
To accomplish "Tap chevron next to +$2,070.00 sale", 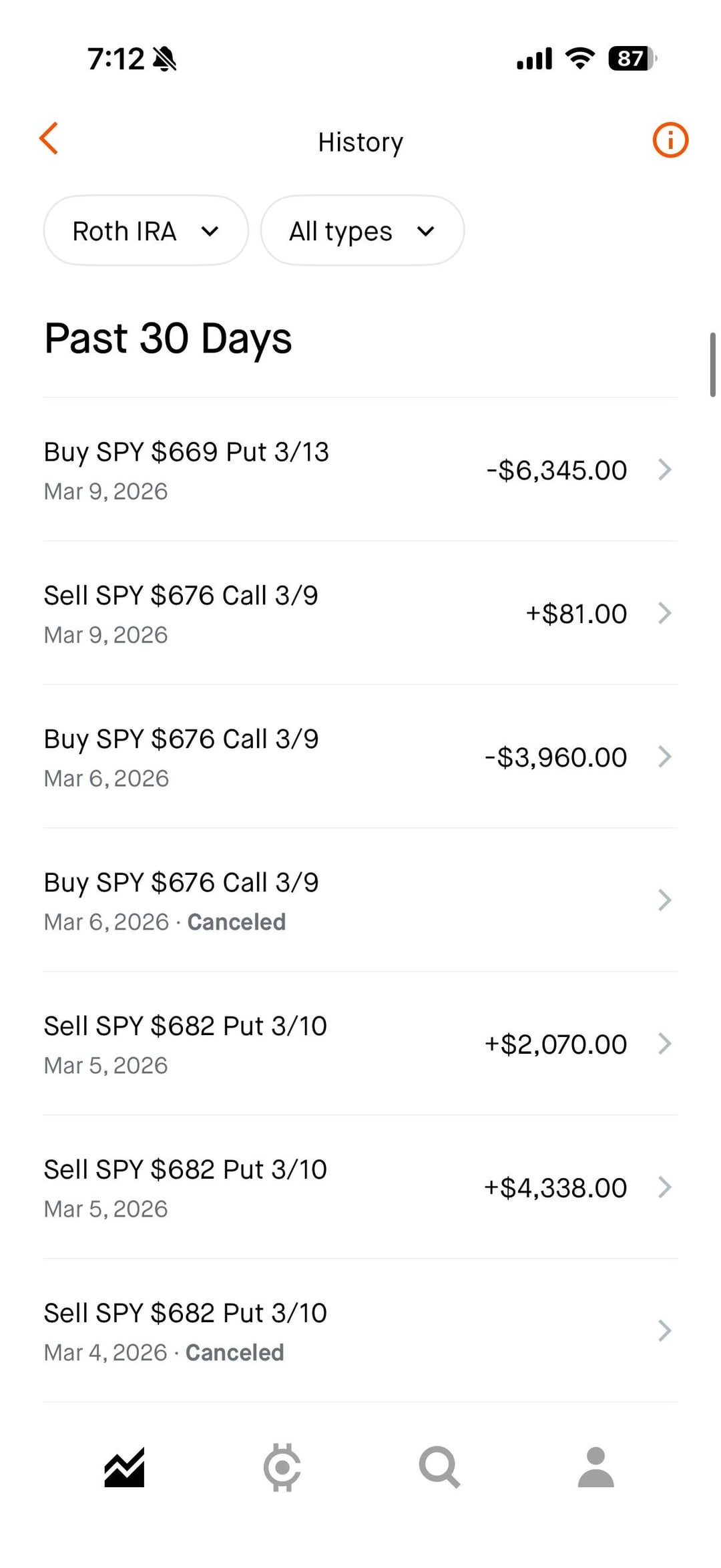I will pyautogui.click(x=664, y=1044).
